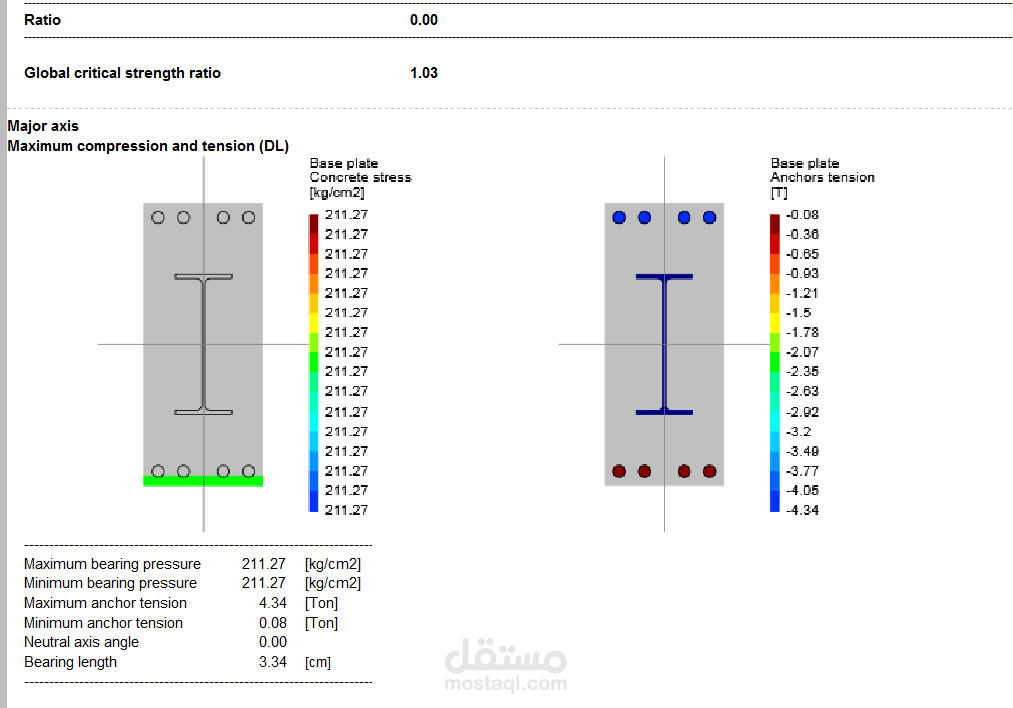Select tension legend value -3.77
This screenshot has width=1013, height=708.
tap(802, 471)
